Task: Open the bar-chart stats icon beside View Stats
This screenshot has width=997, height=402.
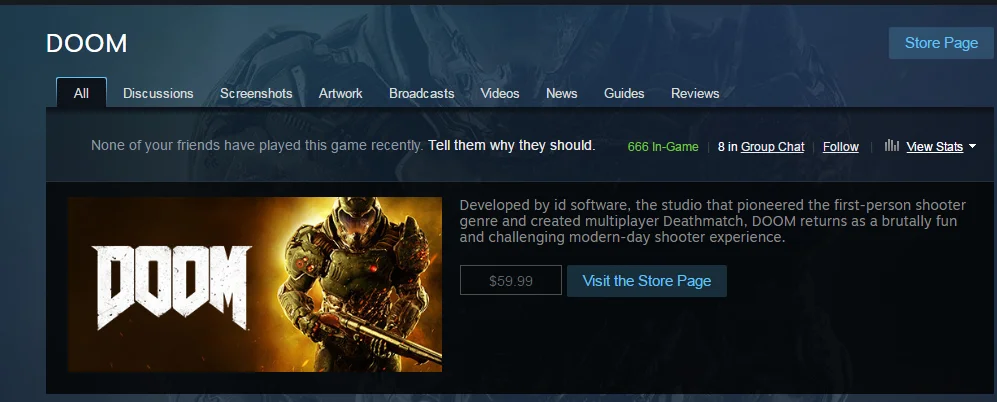Action: pos(891,146)
